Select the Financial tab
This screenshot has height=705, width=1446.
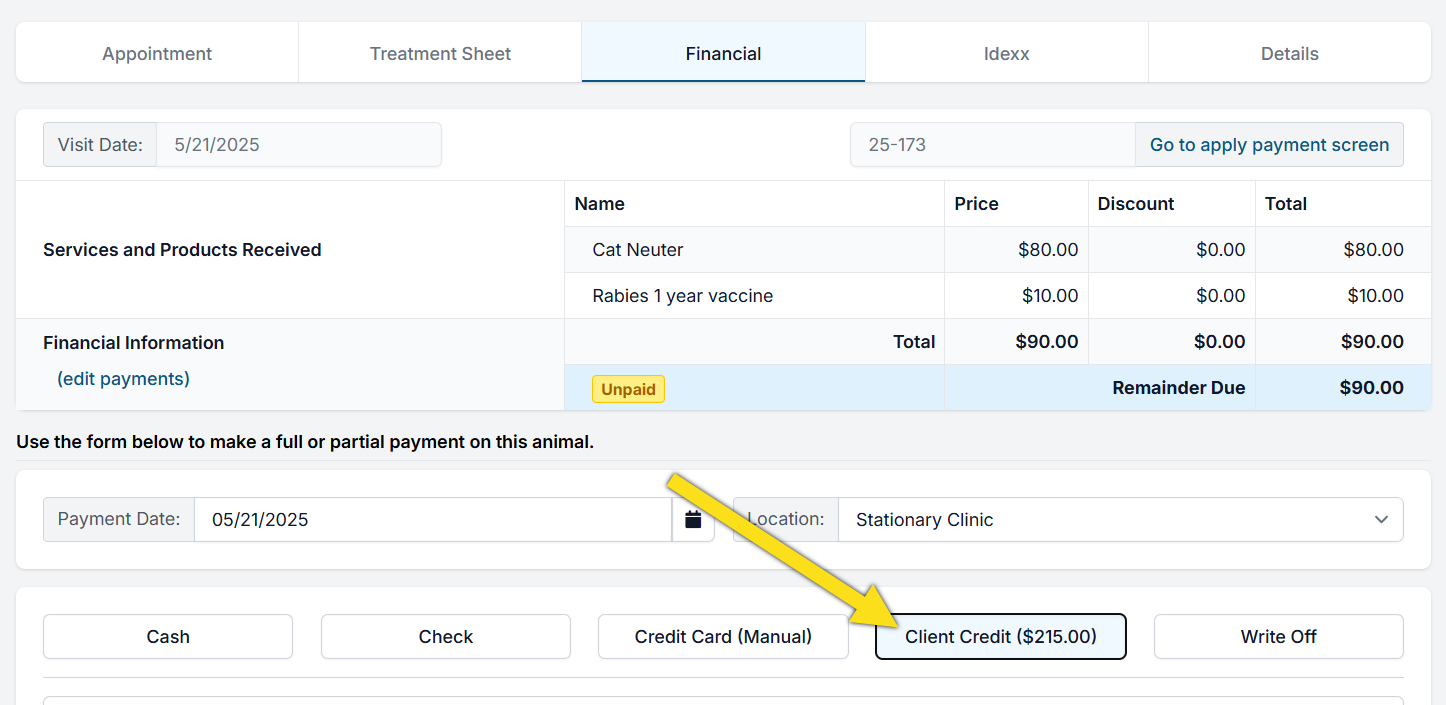point(723,54)
